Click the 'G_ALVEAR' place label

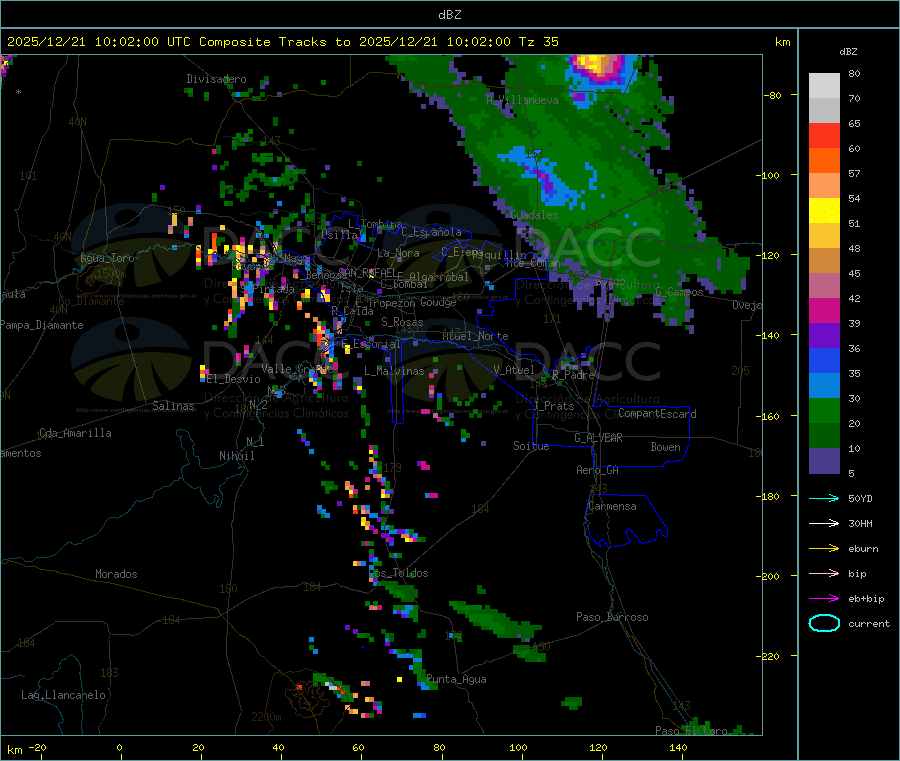598,438
